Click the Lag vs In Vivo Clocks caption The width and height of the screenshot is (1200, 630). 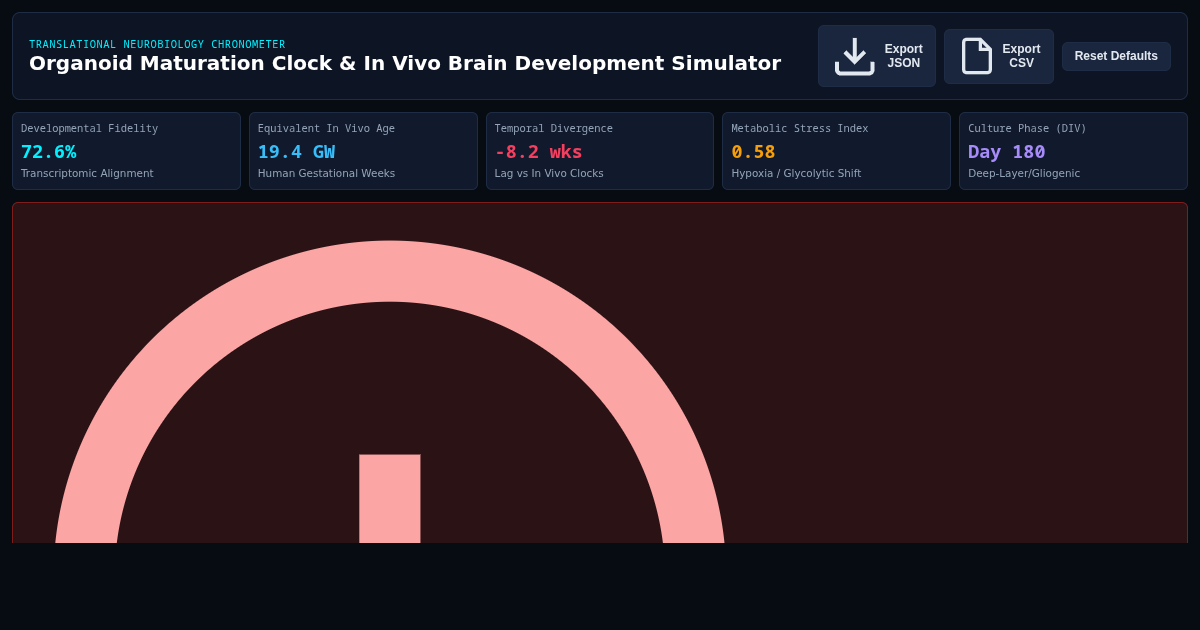(x=549, y=174)
